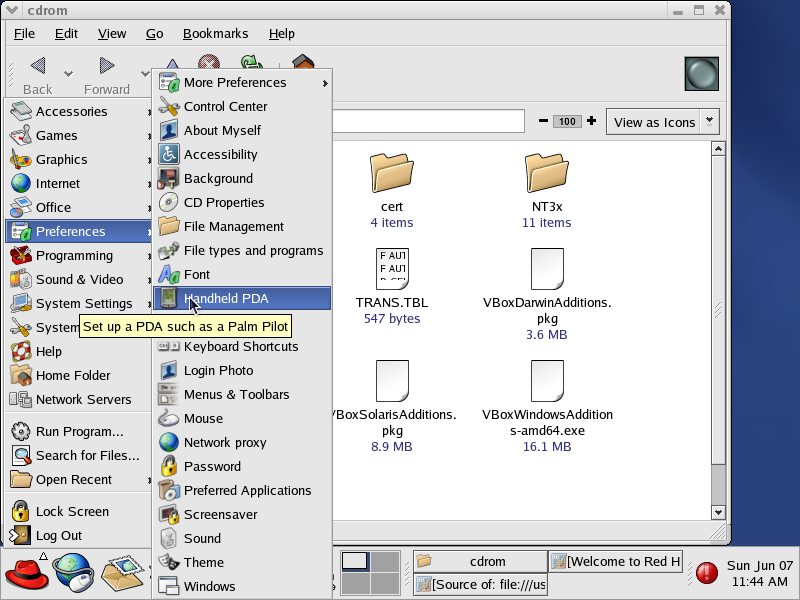Click the Sound speaker icon
The width and height of the screenshot is (800, 600).
tap(168, 538)
